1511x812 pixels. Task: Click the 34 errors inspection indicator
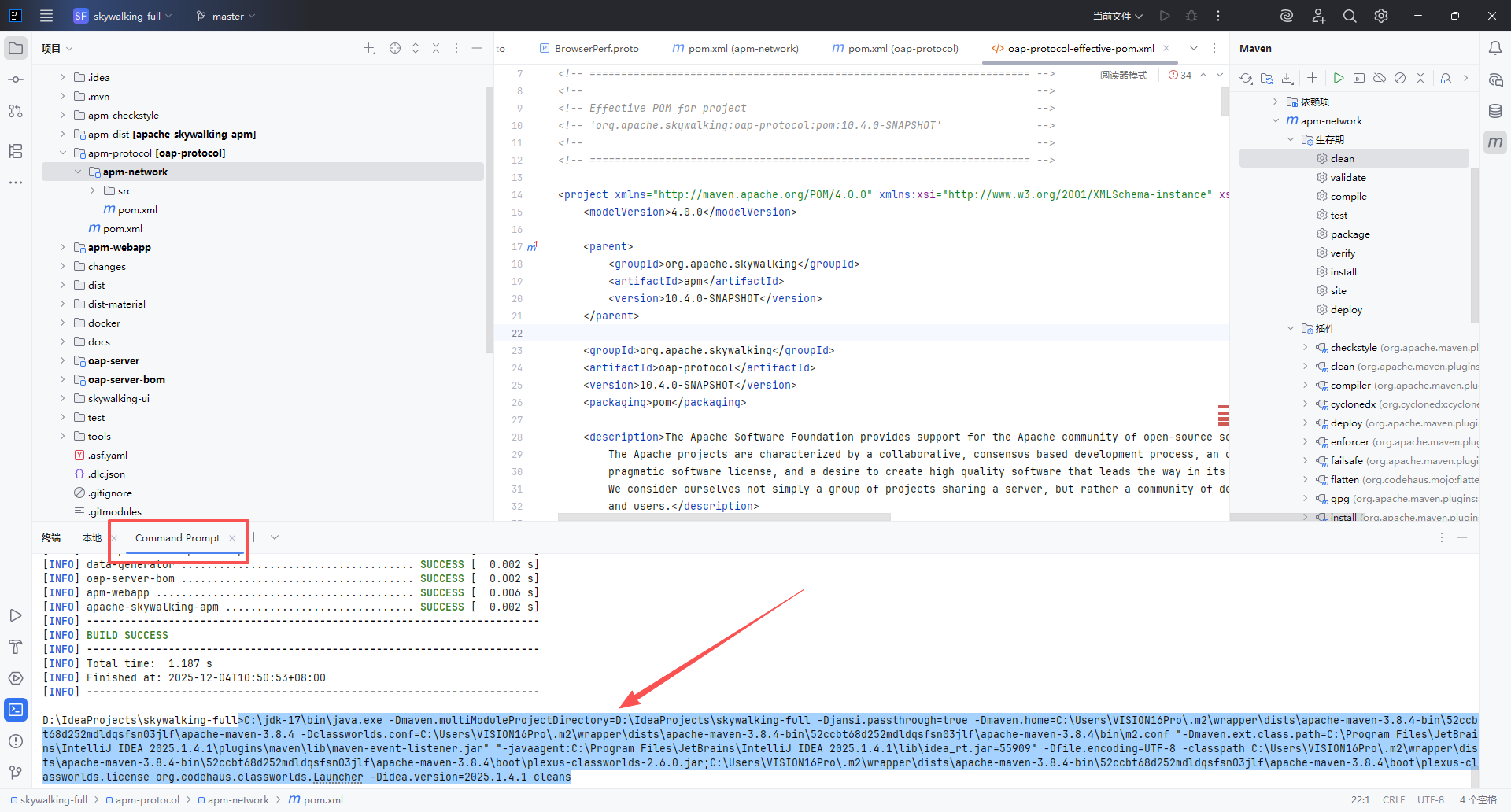(x=1180, y=75)
